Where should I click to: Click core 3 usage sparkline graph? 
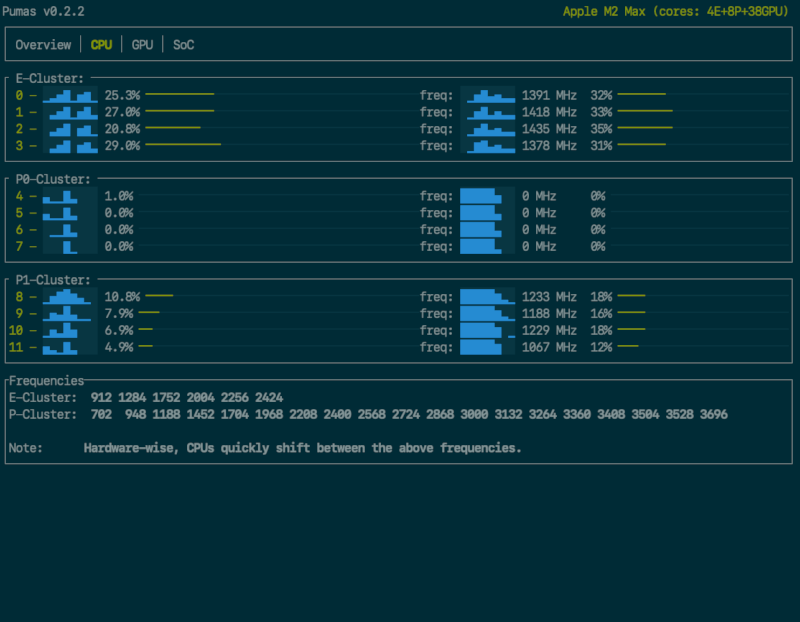70,146
